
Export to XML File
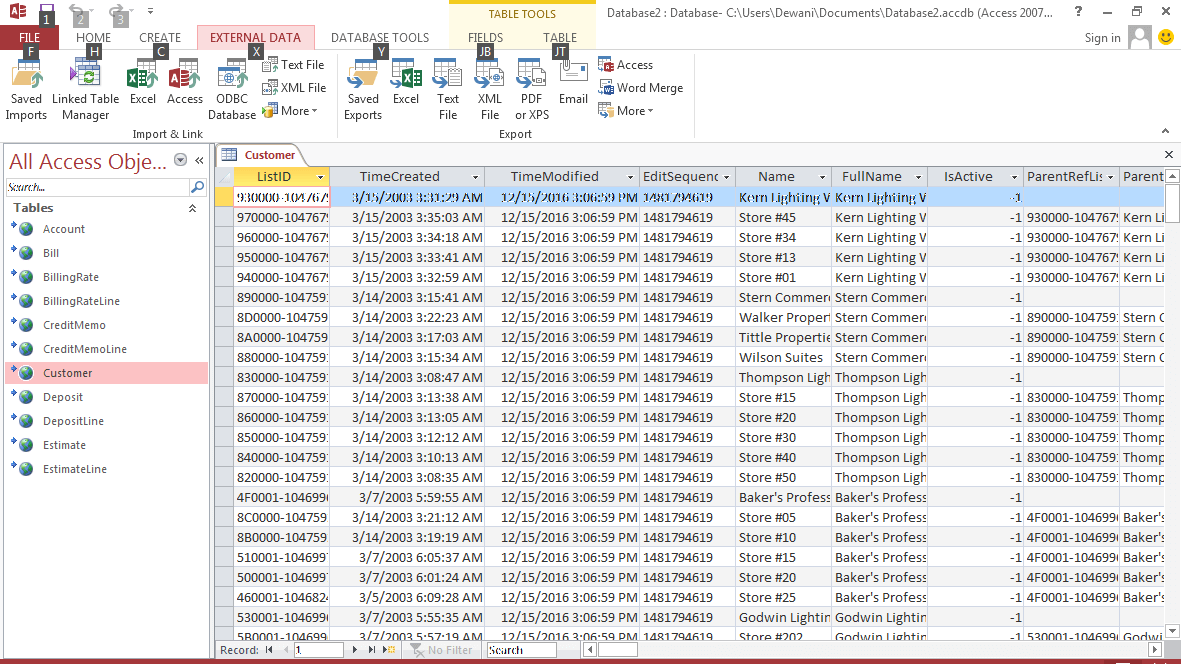tap(490, 89)
